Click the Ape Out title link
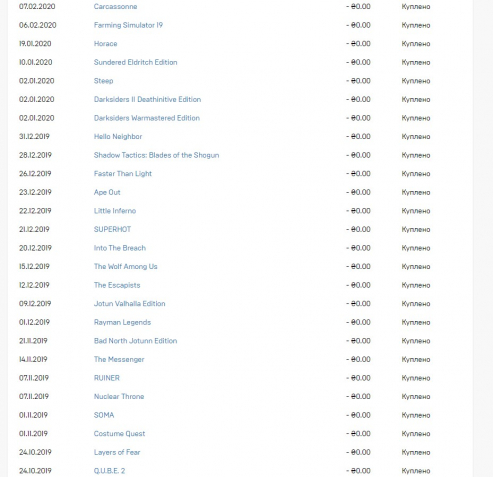Viewport: 493px width, 477px height. 107,192
